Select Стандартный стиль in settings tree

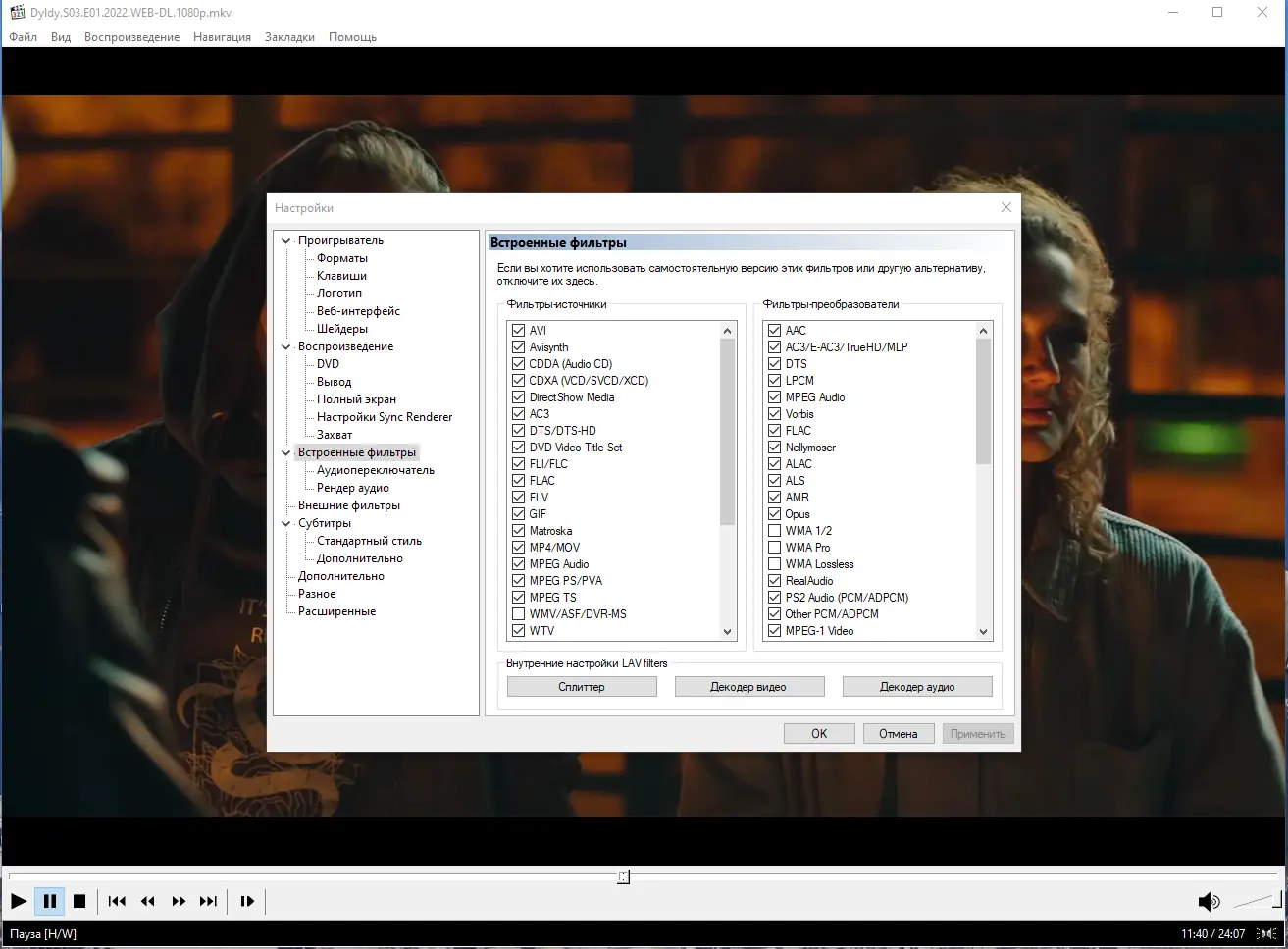[x=369, y=541]
